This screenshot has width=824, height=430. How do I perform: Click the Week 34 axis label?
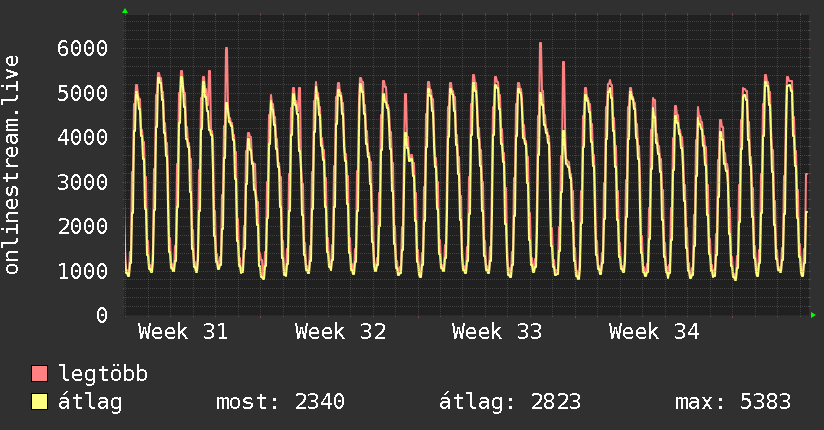click(654, 332)
